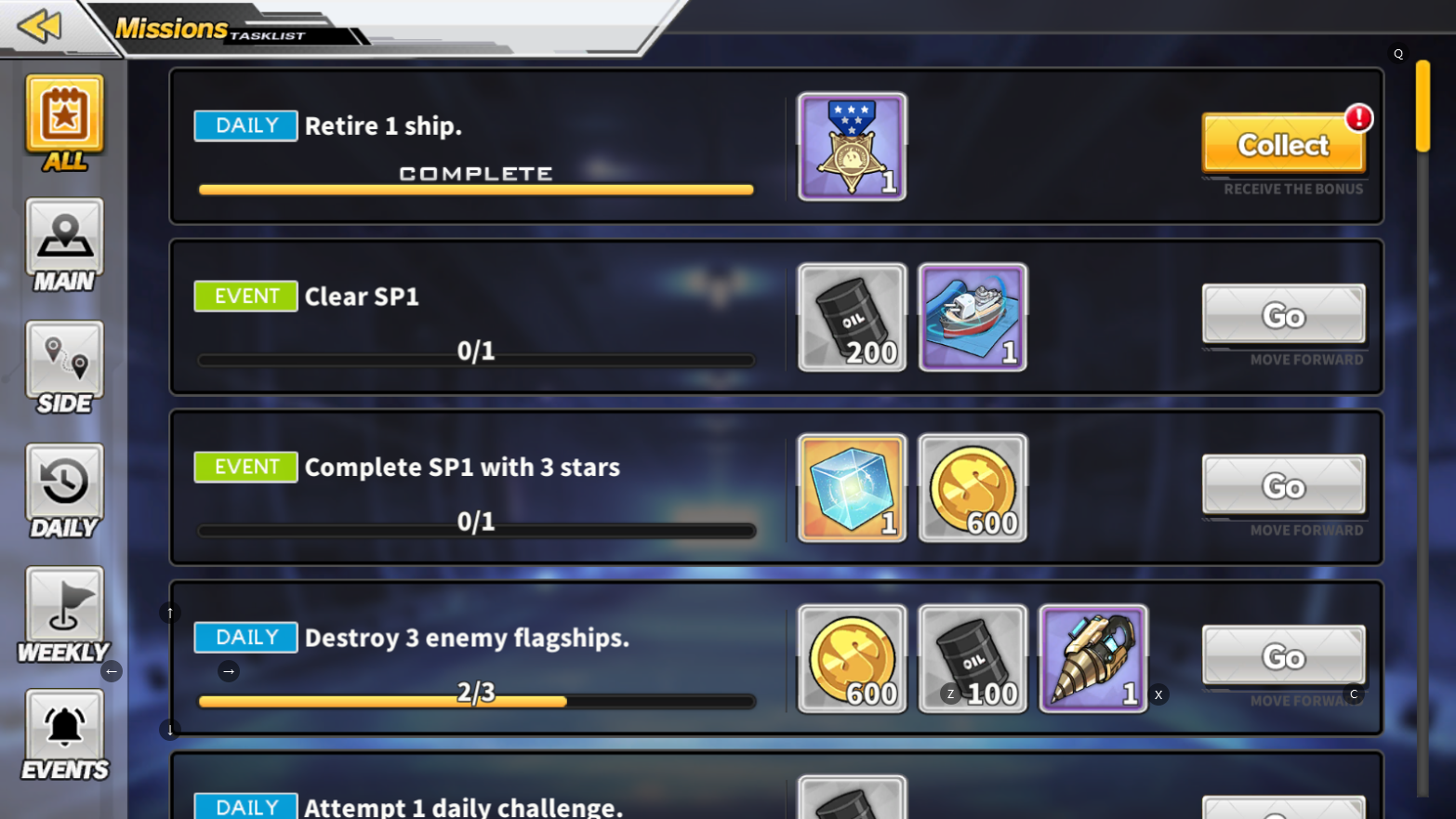Open the EVENTS bell category
This screenshot has height=819, width=1456.
pos(64,736)
